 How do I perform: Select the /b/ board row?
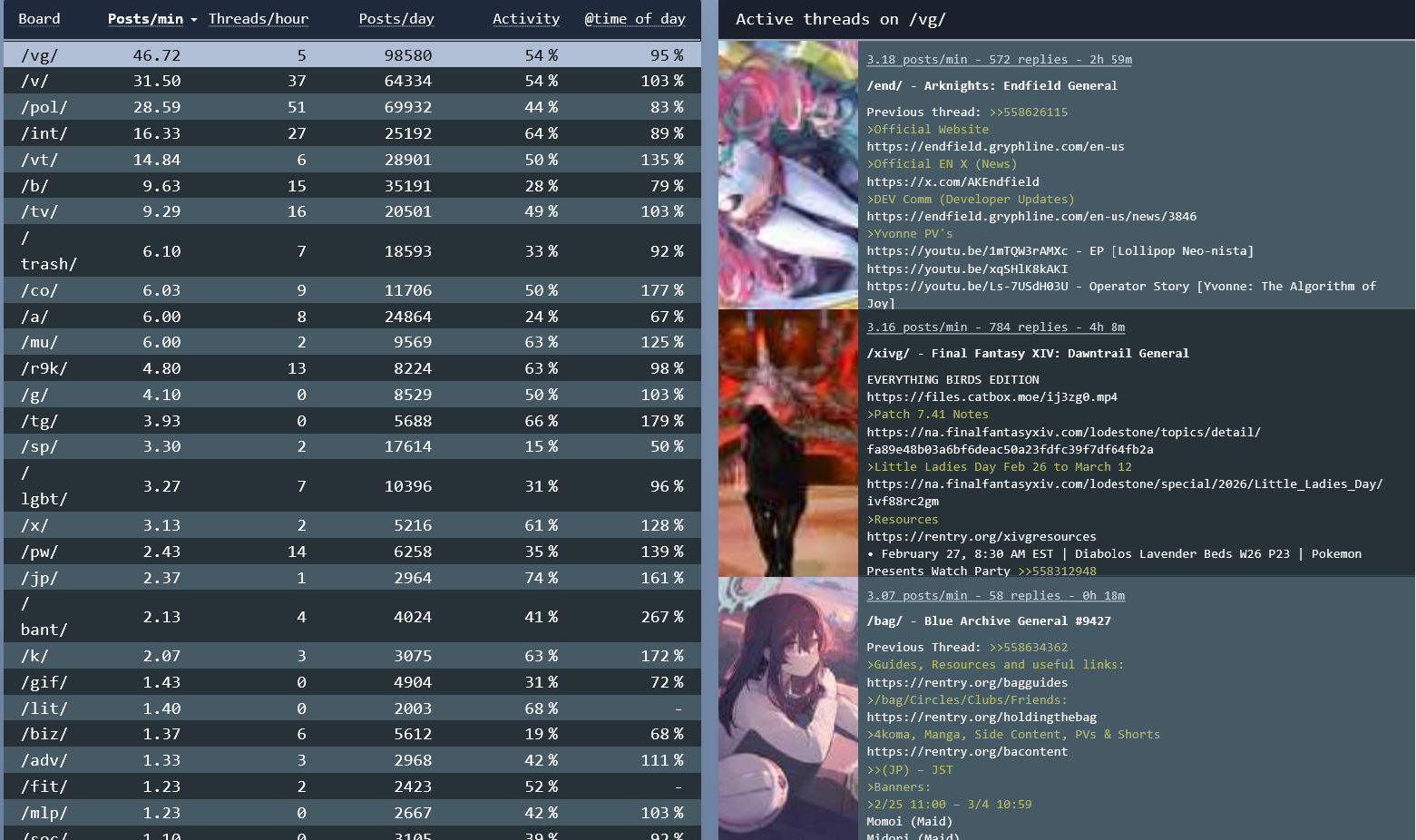[x=352, y=186]
